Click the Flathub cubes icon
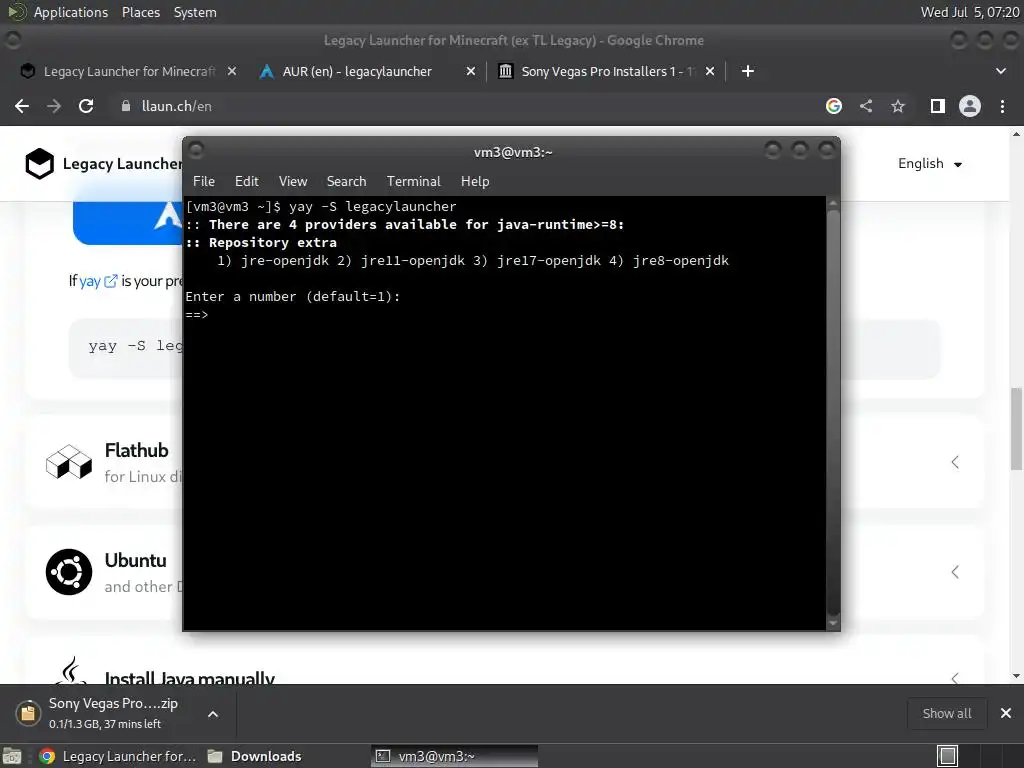This screenshot has width=1024, height=768. click(x=69, y=462)
